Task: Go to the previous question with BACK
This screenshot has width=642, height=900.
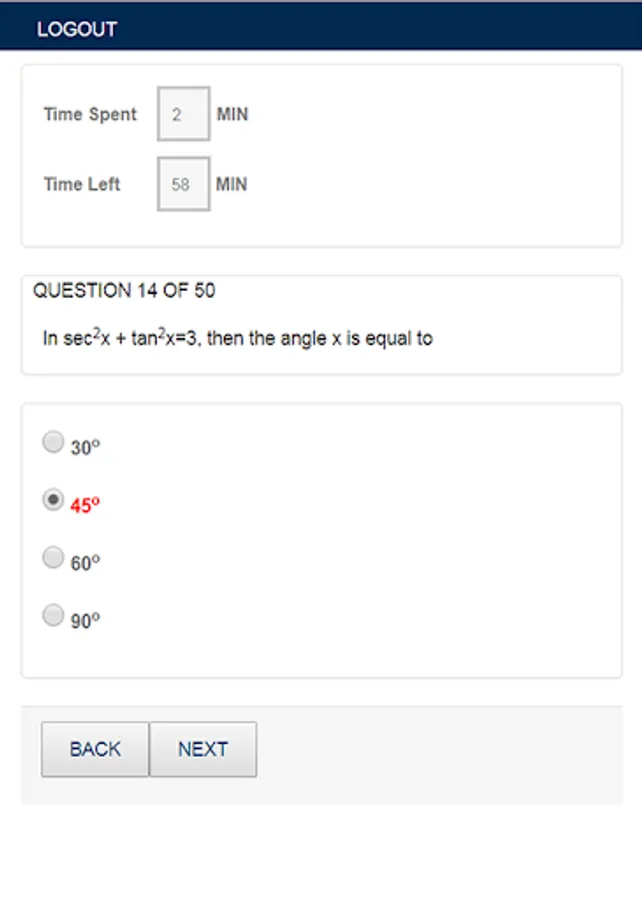Action: coord(95,749)
